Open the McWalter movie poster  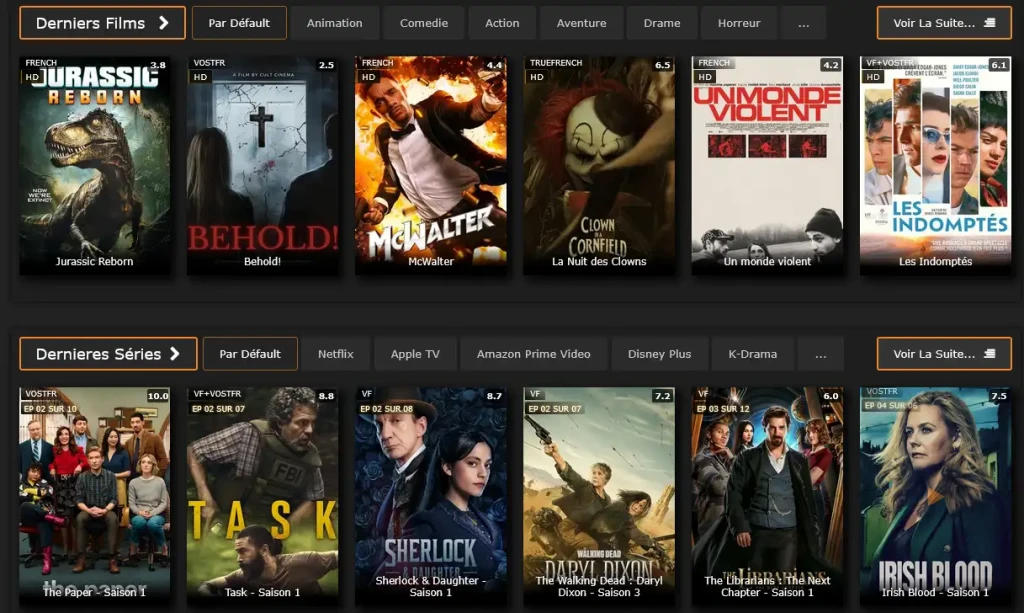[x=431, y=165]
